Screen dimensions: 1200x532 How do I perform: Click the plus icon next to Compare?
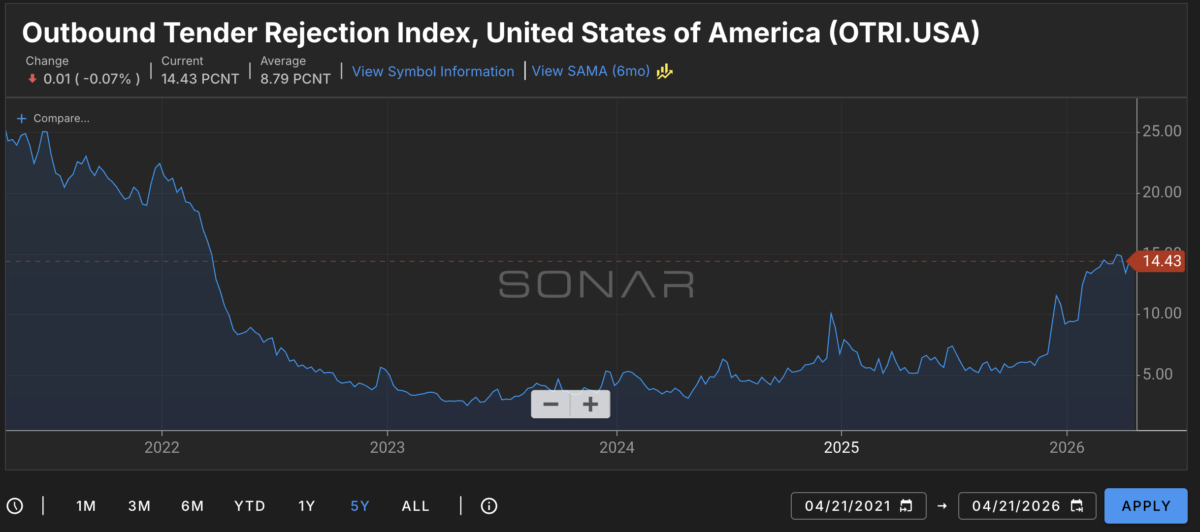(x=21, y=118)
